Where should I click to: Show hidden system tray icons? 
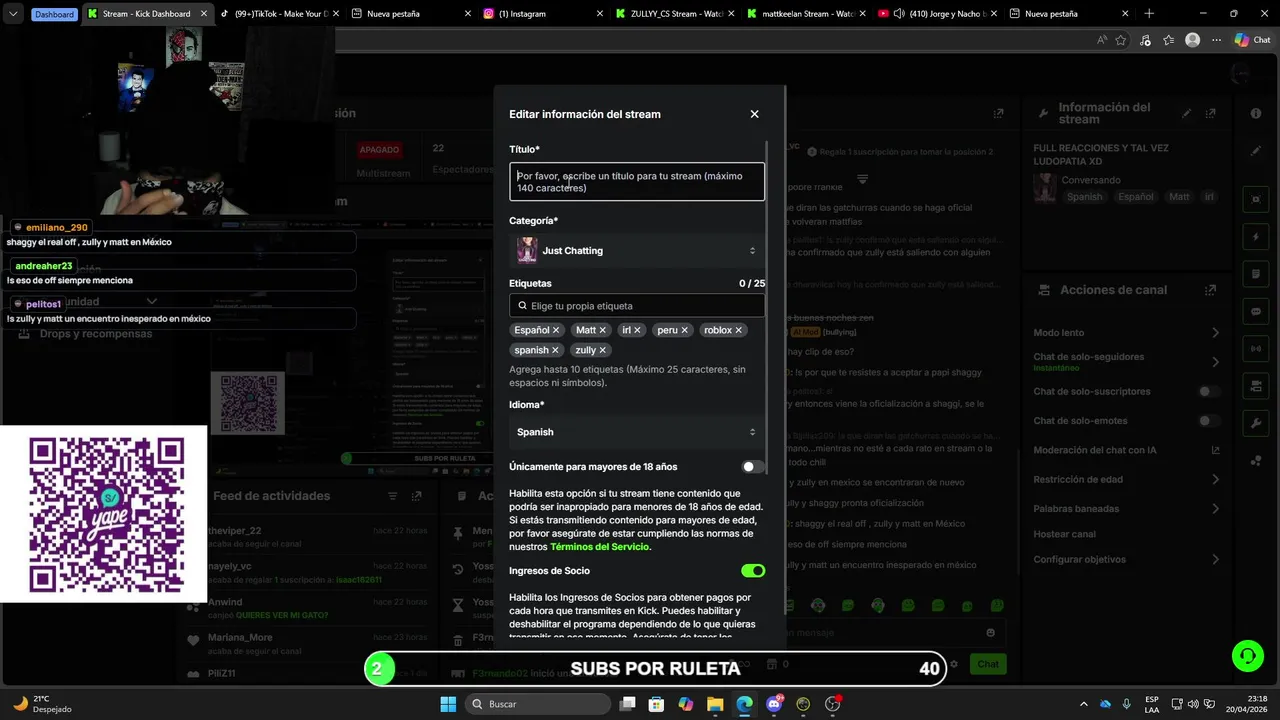(x=1083, y=704)
